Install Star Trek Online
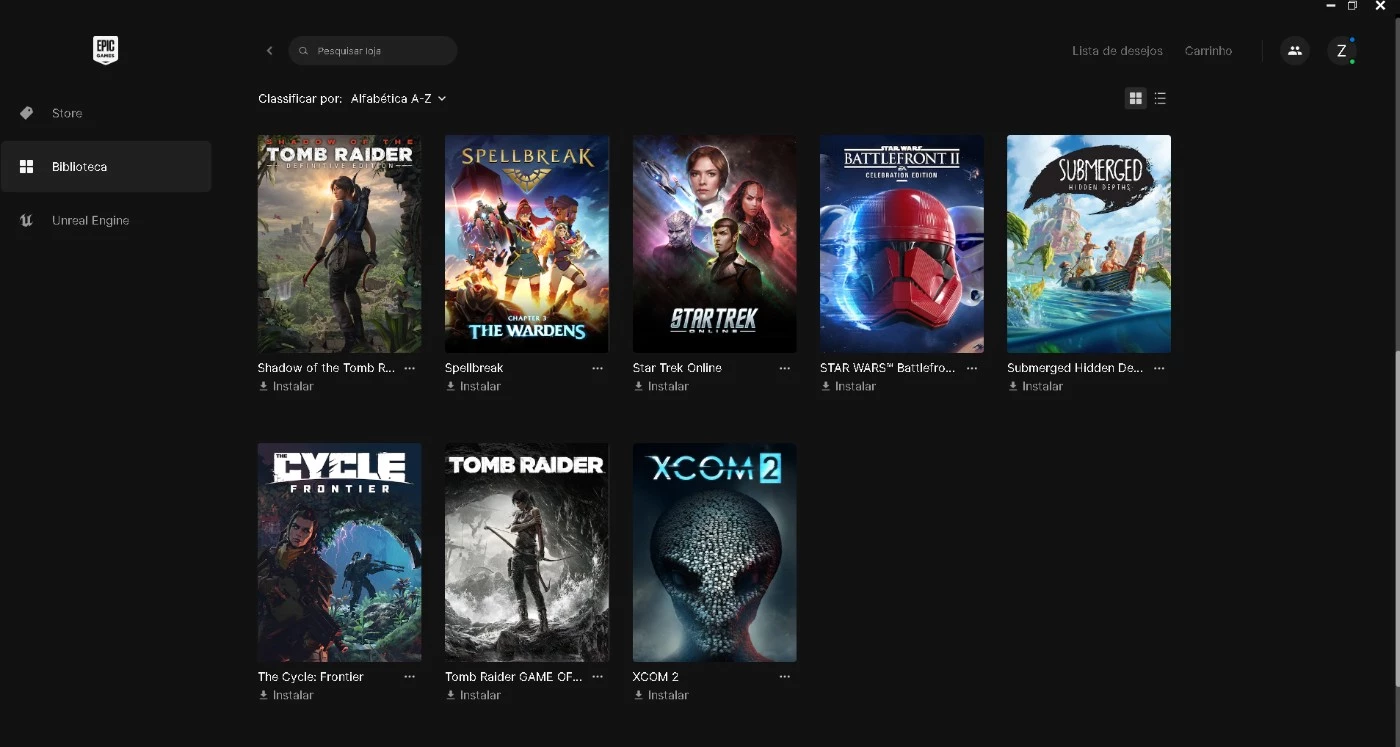Viewport: 1400px width, 747px height. point(661,386)
